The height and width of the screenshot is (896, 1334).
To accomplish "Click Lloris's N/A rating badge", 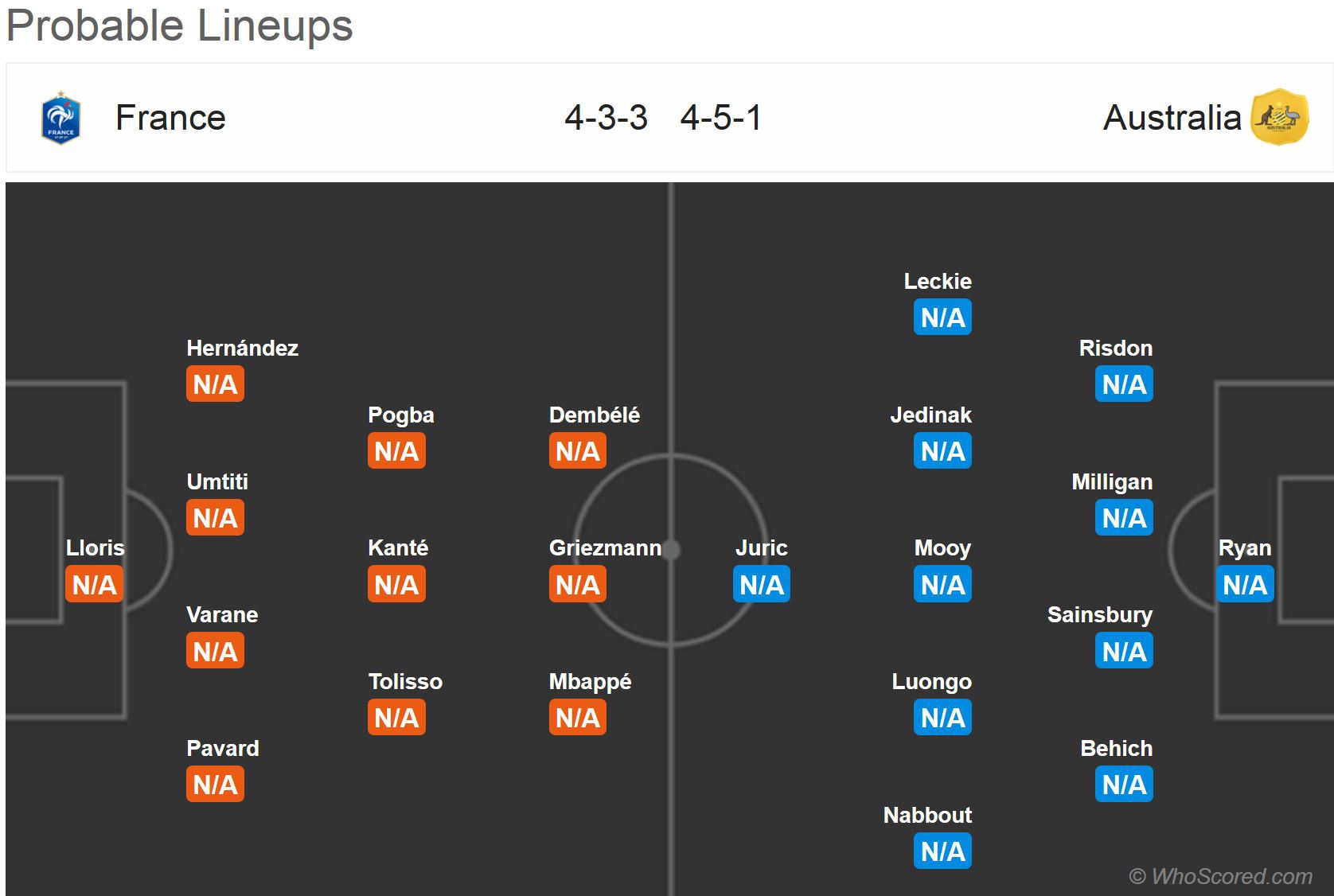I will click(94, 585).
